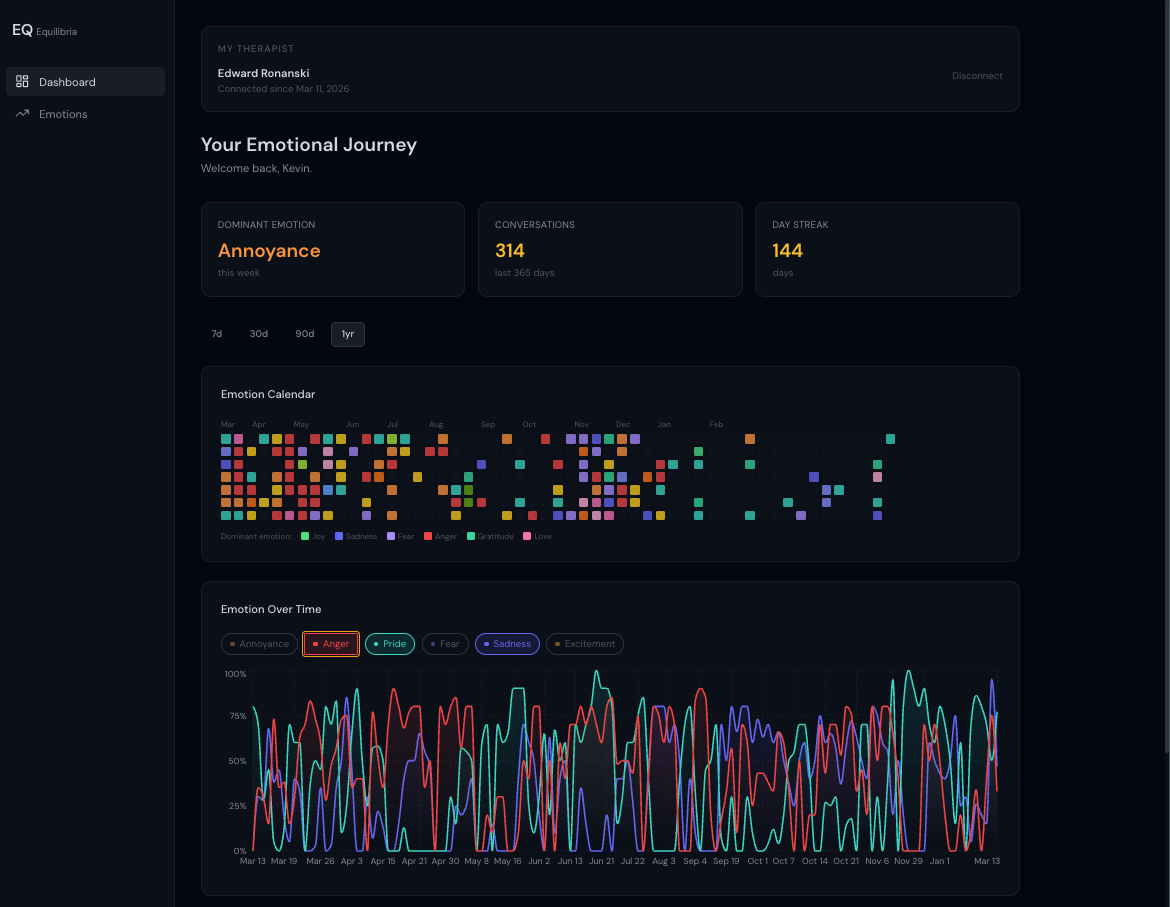Click the Conversations 314 stat card
Viewport: 1170px width, 907px height.
coord(610,250)
